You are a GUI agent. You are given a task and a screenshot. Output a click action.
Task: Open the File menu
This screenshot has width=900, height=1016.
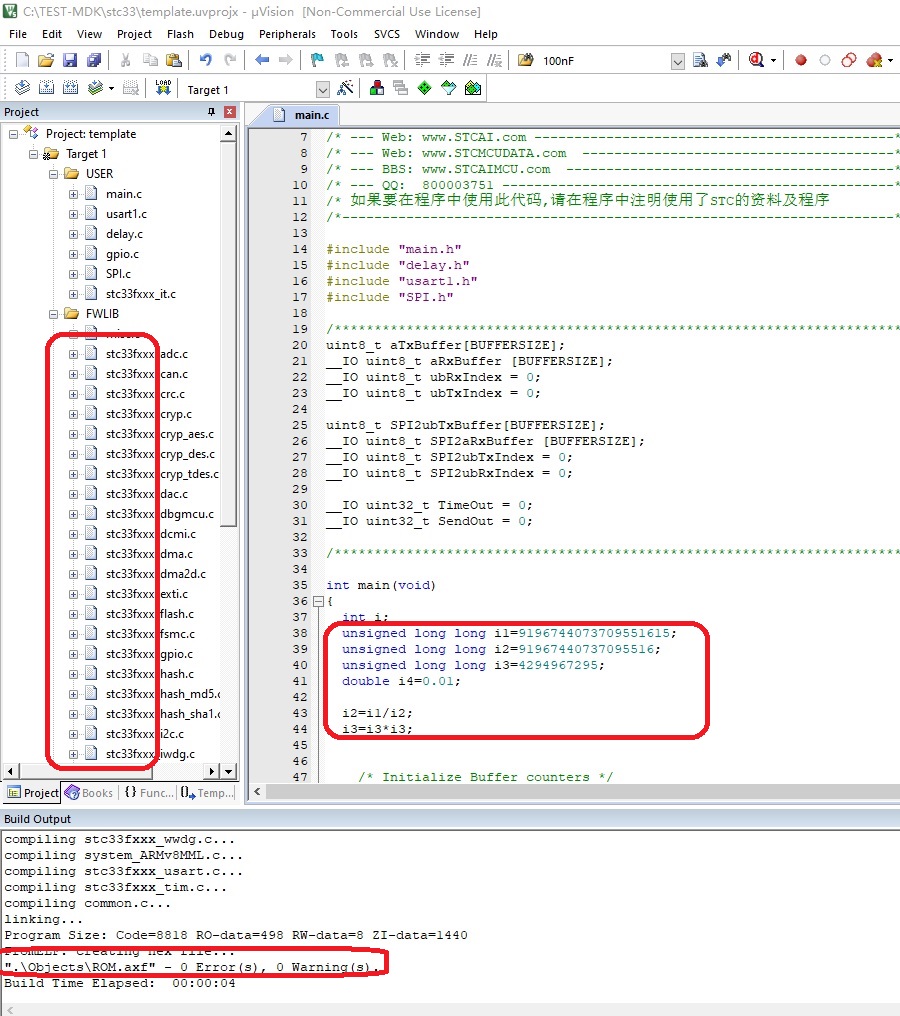(x=18, y=34)
